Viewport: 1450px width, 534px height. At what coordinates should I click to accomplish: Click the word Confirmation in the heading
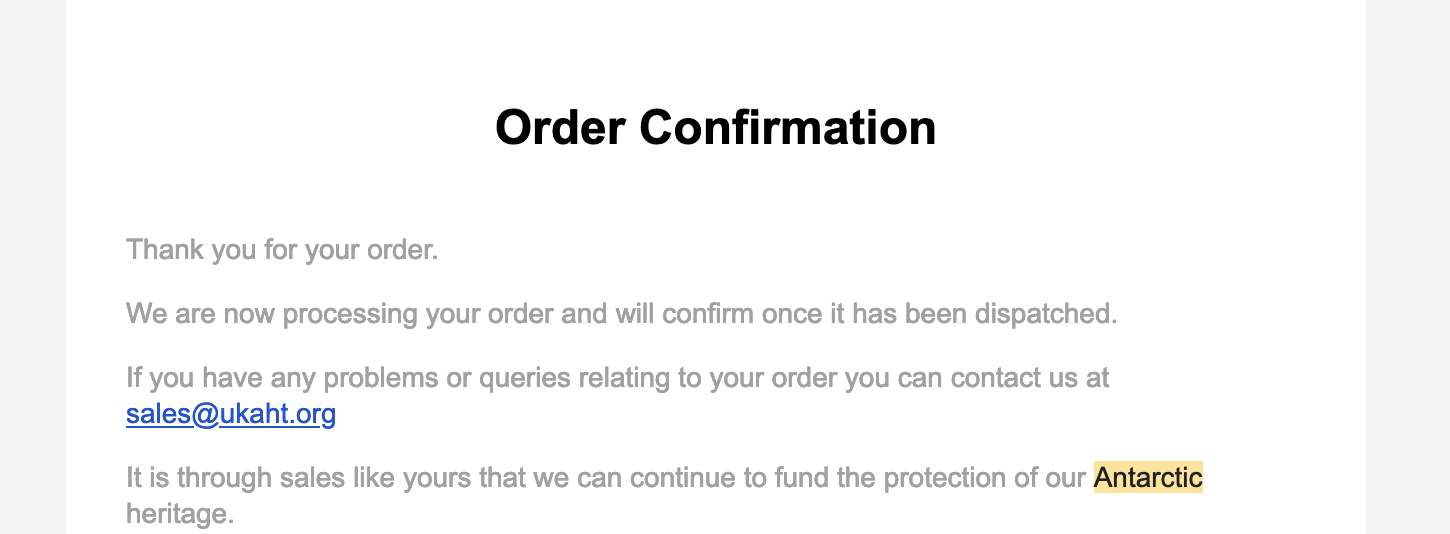(x=788, y=128)
